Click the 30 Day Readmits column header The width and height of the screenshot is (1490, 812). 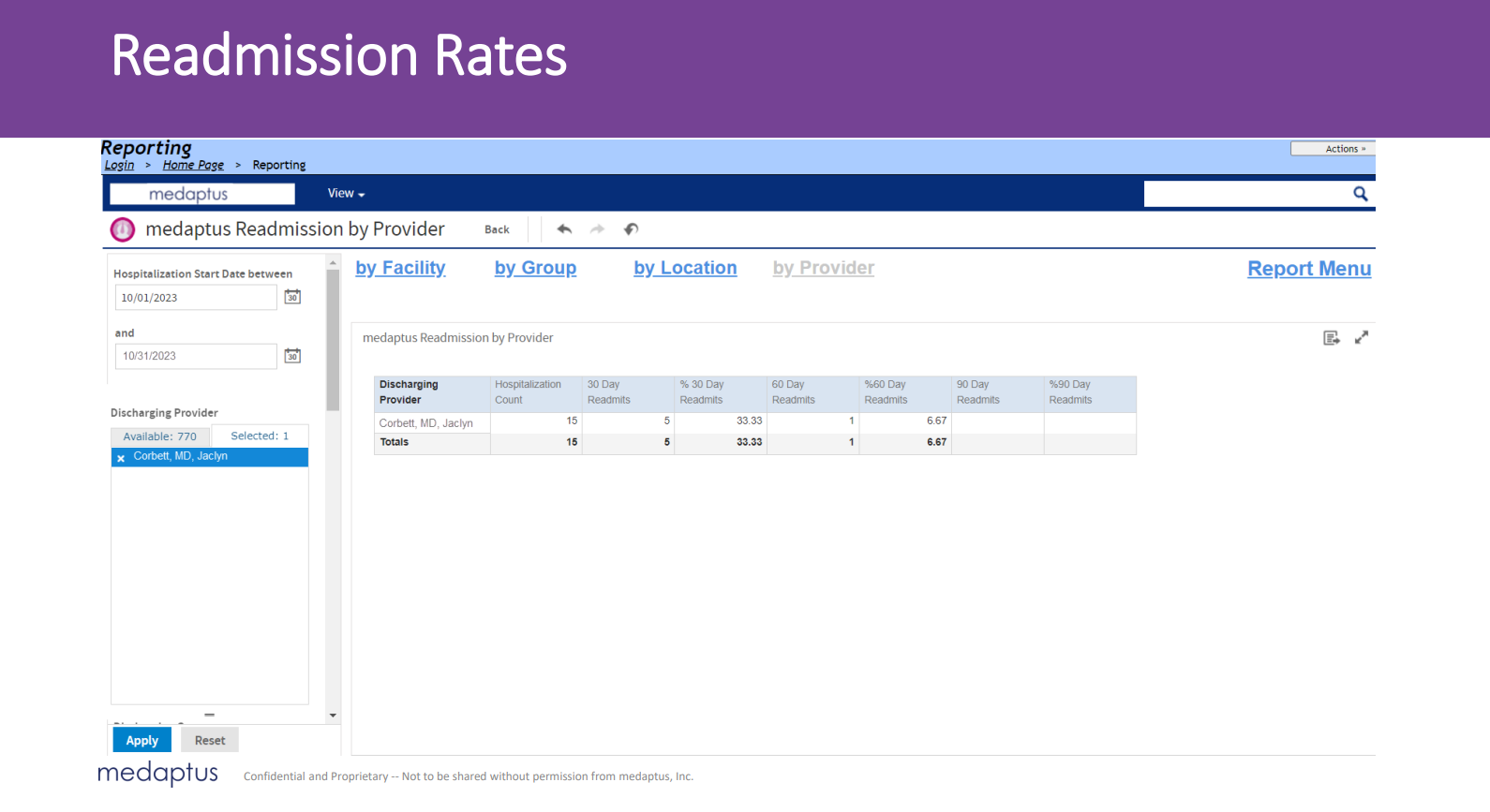[628, 392]
